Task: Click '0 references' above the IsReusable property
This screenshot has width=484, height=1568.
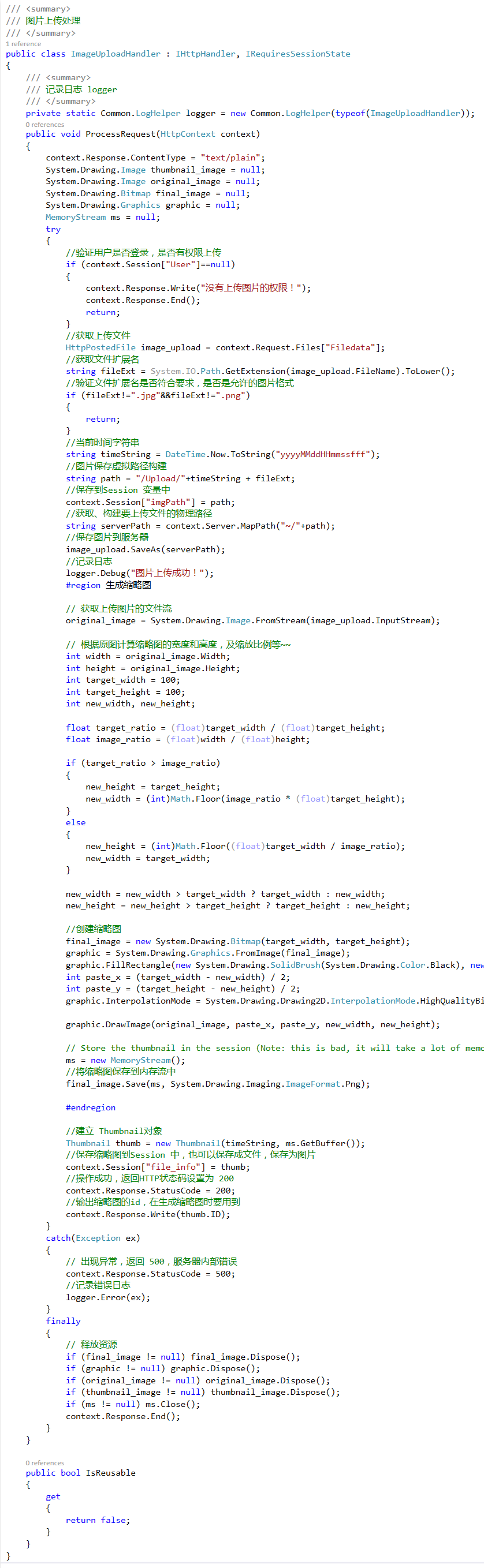Action: coord(44,1463)
